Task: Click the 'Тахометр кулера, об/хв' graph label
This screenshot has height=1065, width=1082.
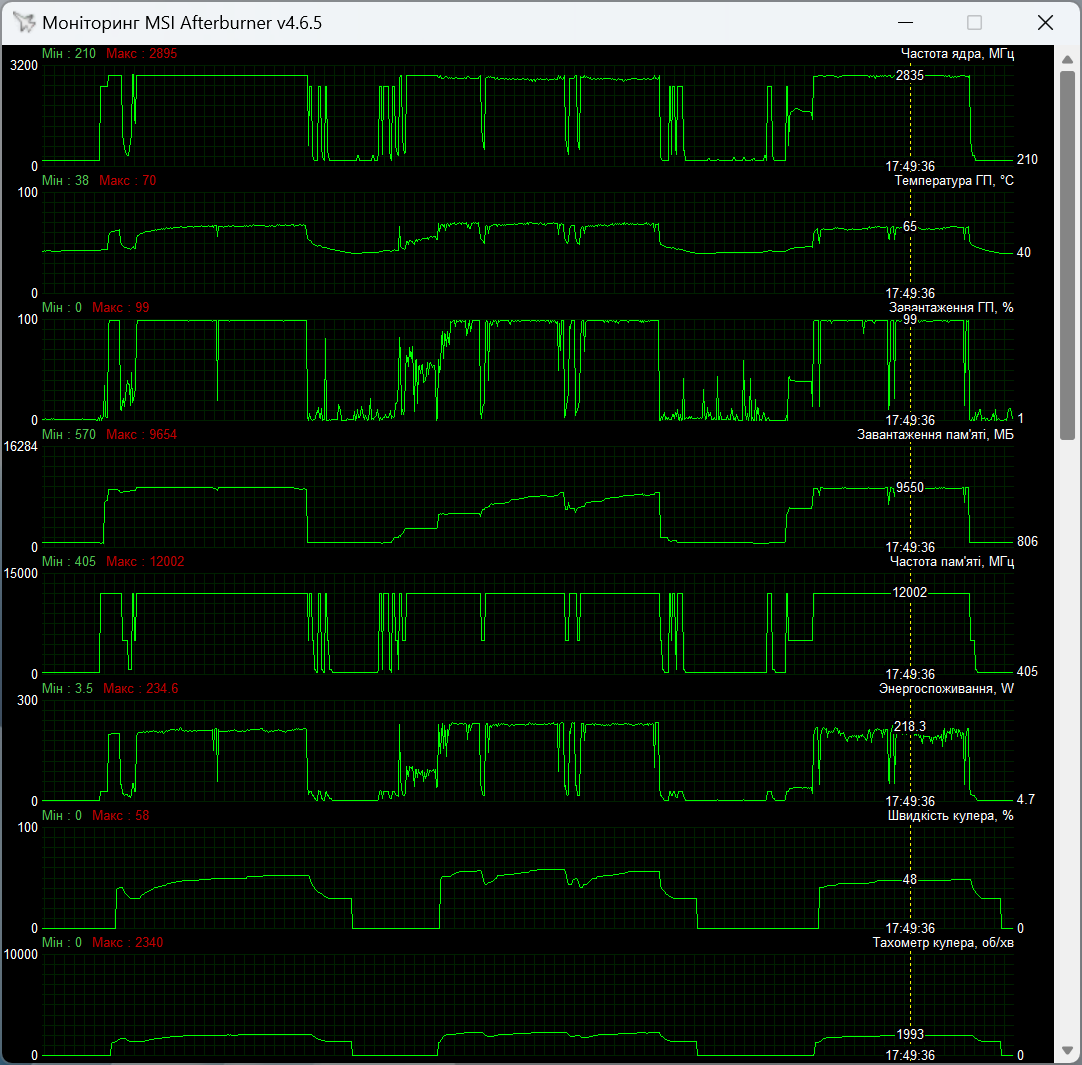Action: 943,942
